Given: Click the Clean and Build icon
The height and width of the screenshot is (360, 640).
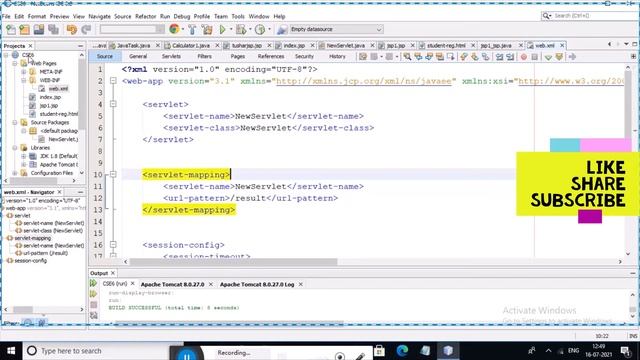Looking at the screenshot, I should click(x=207, y=29).
